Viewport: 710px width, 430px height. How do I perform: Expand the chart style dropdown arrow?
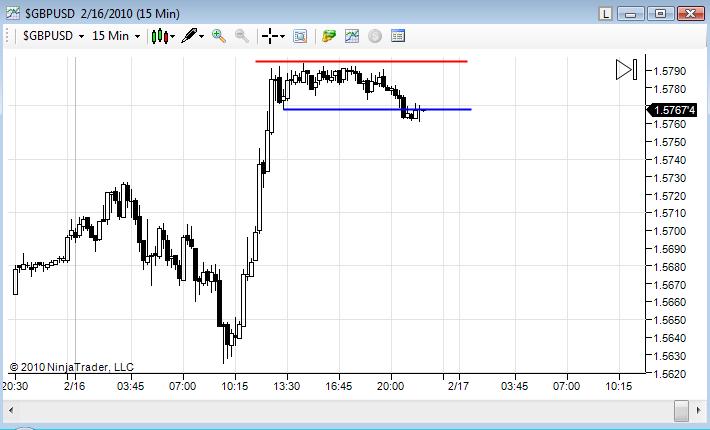(173, 37)
